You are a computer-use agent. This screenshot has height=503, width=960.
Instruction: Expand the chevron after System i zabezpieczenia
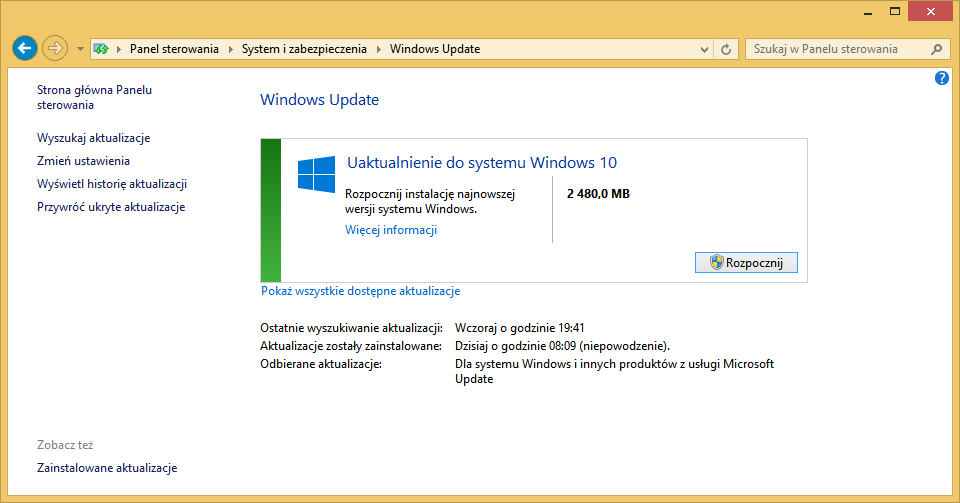[378, 49]
